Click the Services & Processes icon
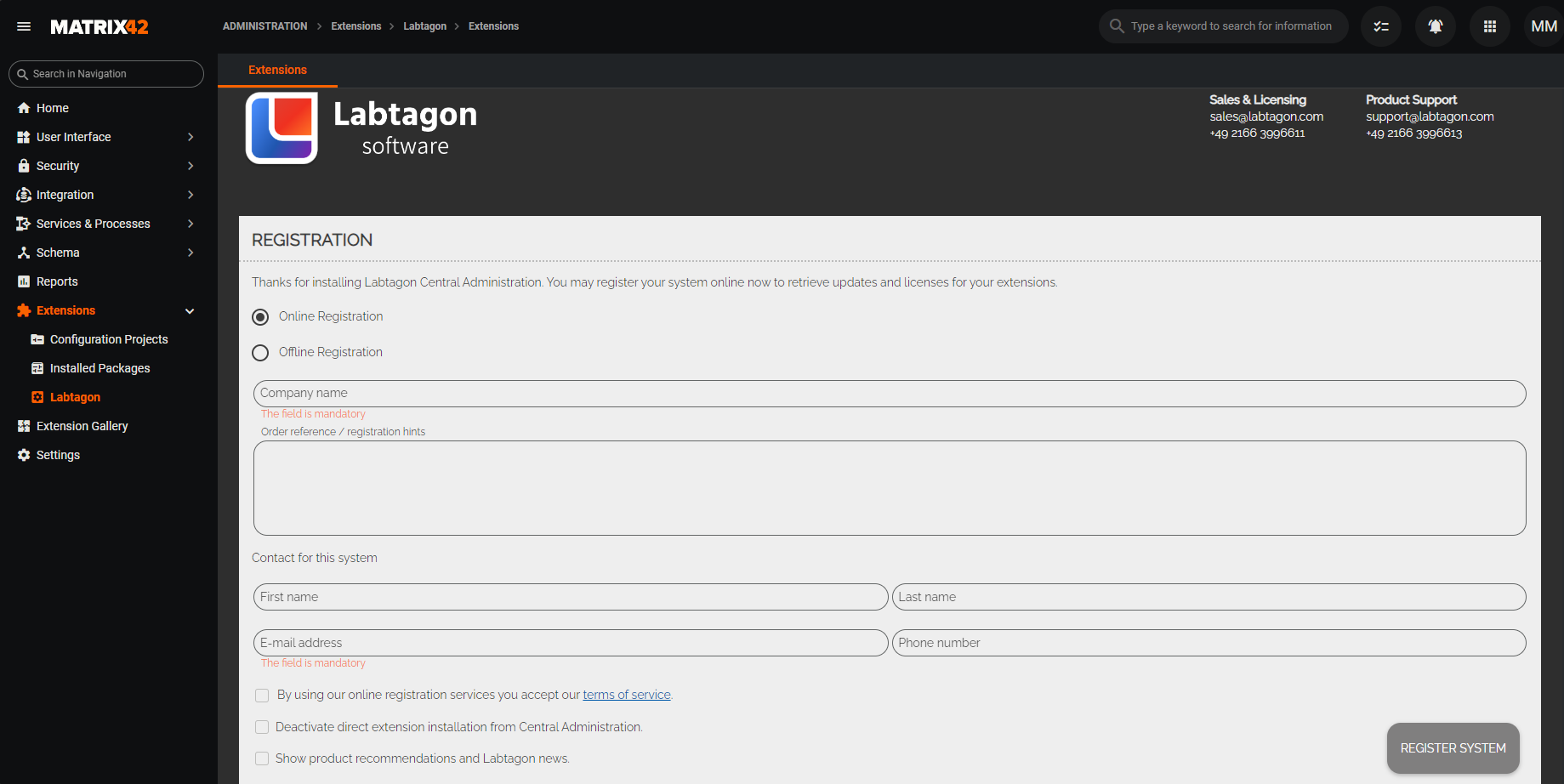 24,224
